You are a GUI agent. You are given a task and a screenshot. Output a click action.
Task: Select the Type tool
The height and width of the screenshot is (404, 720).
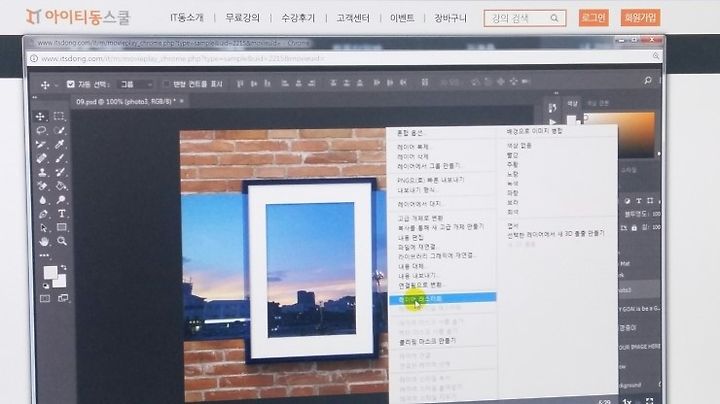point(61,213)
